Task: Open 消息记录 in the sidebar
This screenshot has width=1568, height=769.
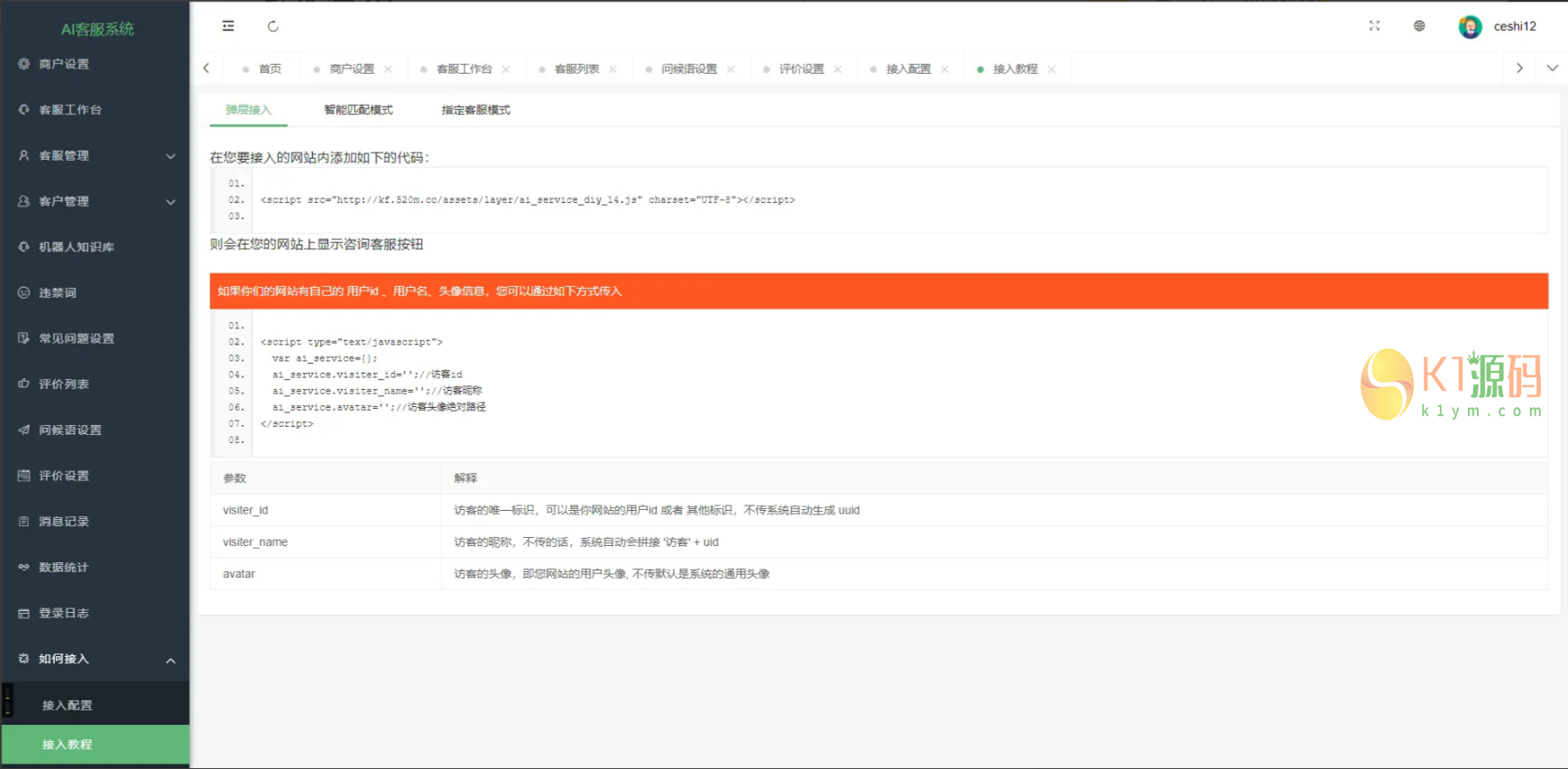Action: pyautogui.click(x=95, y=522)
